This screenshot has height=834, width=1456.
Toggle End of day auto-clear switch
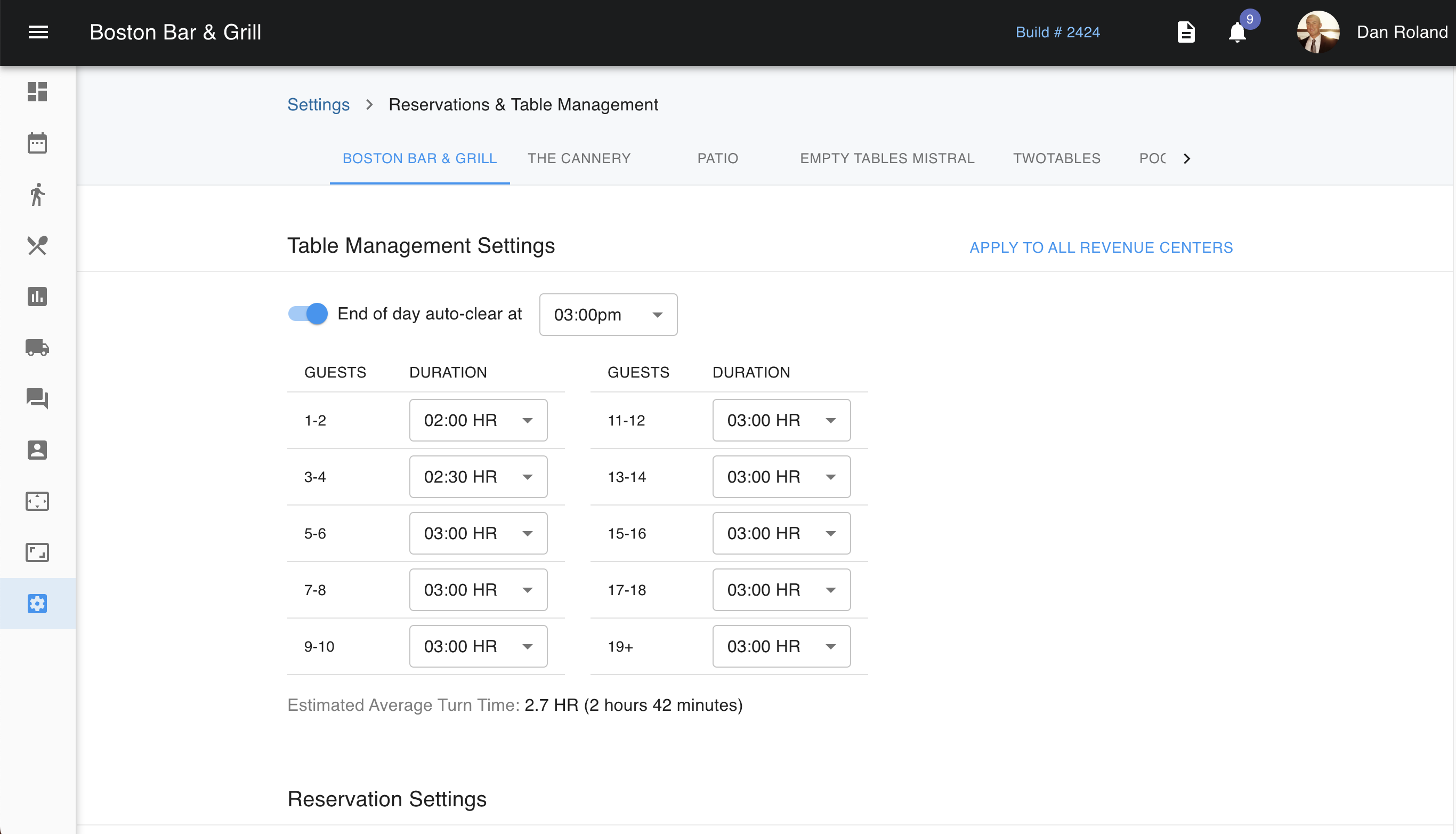pyautogui.click(x=308, y=314)
